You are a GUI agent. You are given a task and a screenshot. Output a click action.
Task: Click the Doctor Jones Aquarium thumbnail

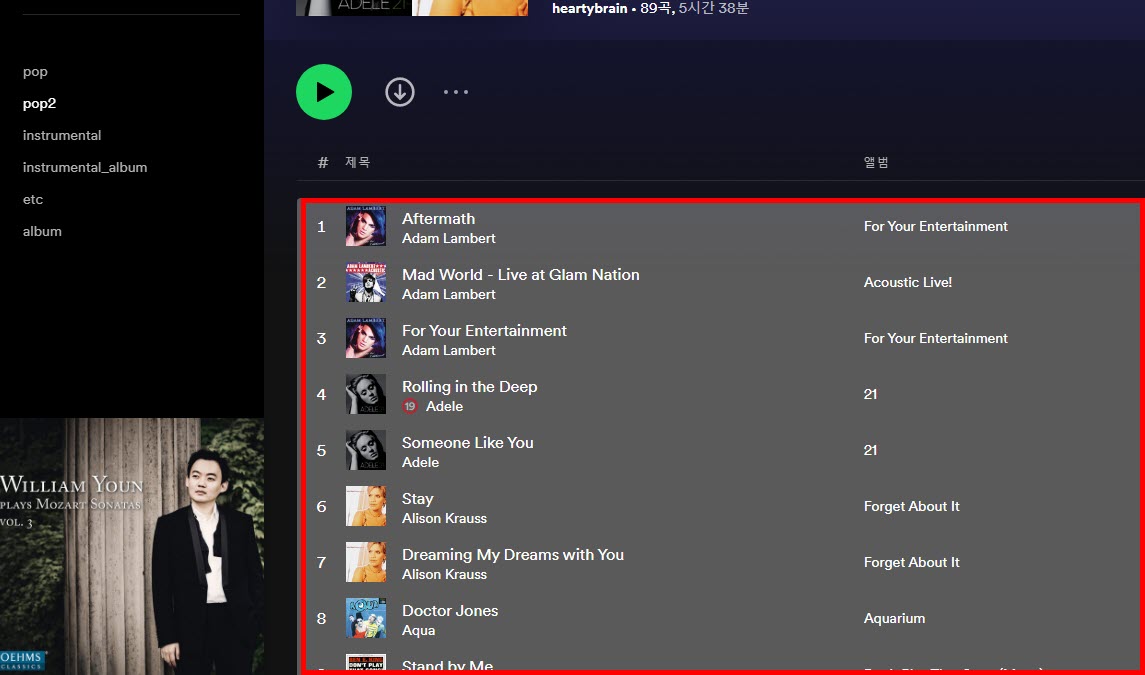coord(366,619)
